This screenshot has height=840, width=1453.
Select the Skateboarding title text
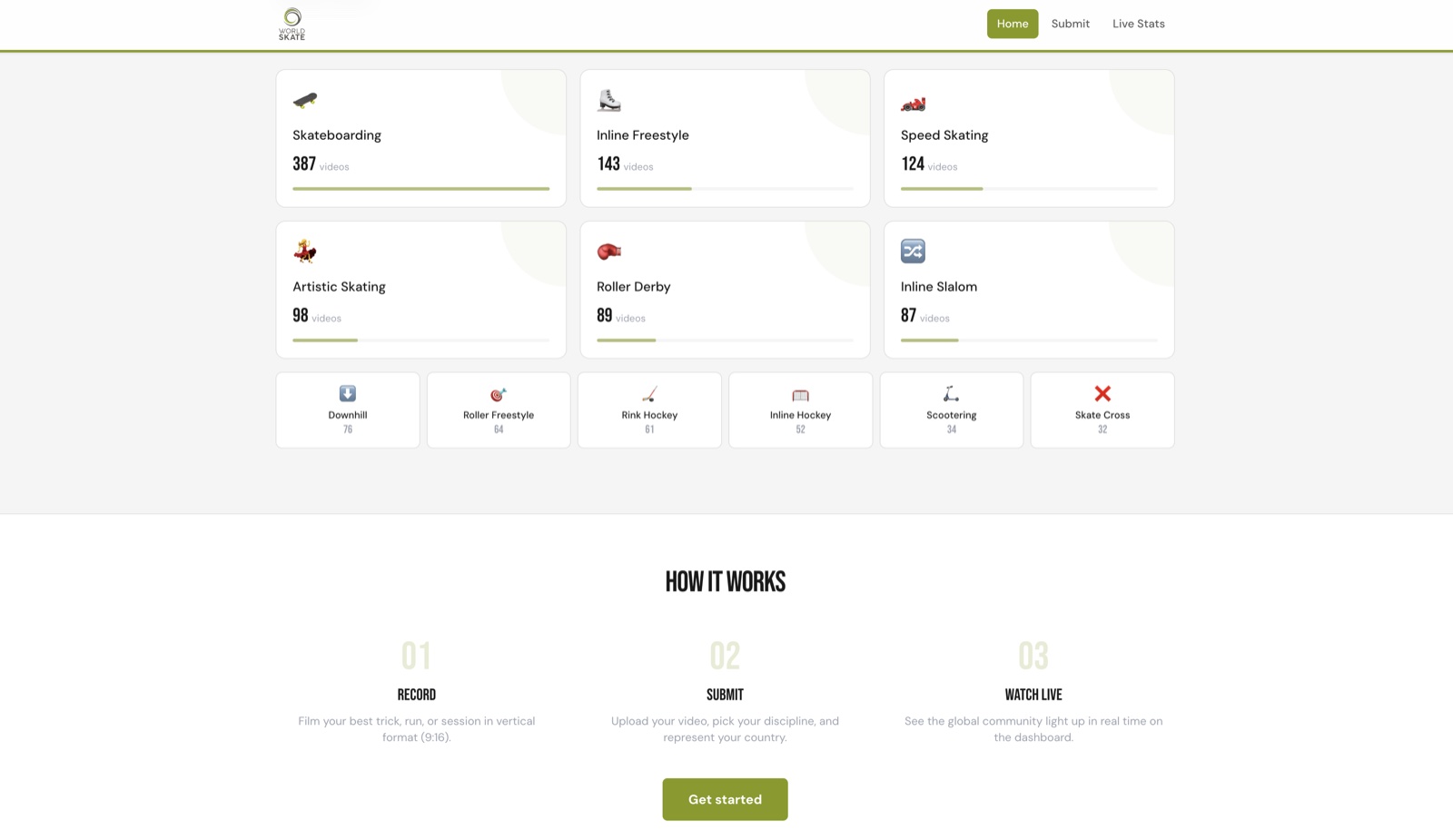[x=337, y=135]
